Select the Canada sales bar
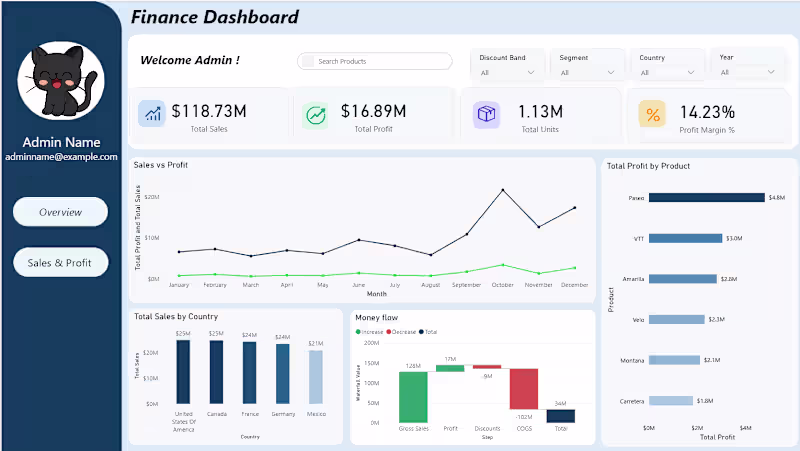The image size is (800, 451). [216, 372]
